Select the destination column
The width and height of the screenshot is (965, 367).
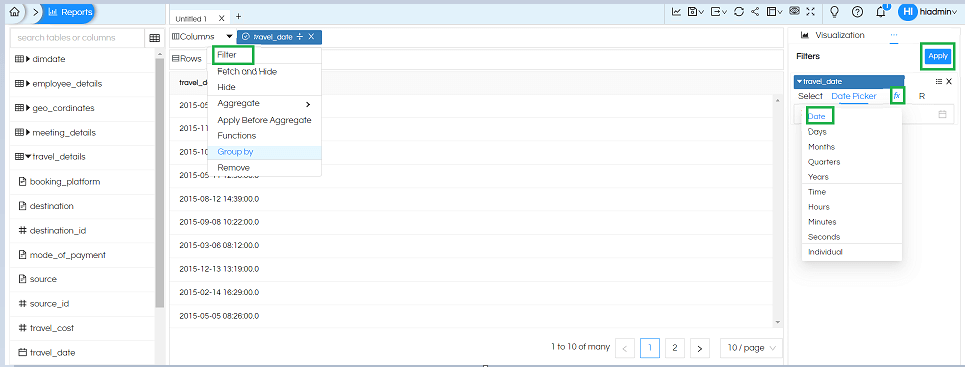tap(52, 206)
